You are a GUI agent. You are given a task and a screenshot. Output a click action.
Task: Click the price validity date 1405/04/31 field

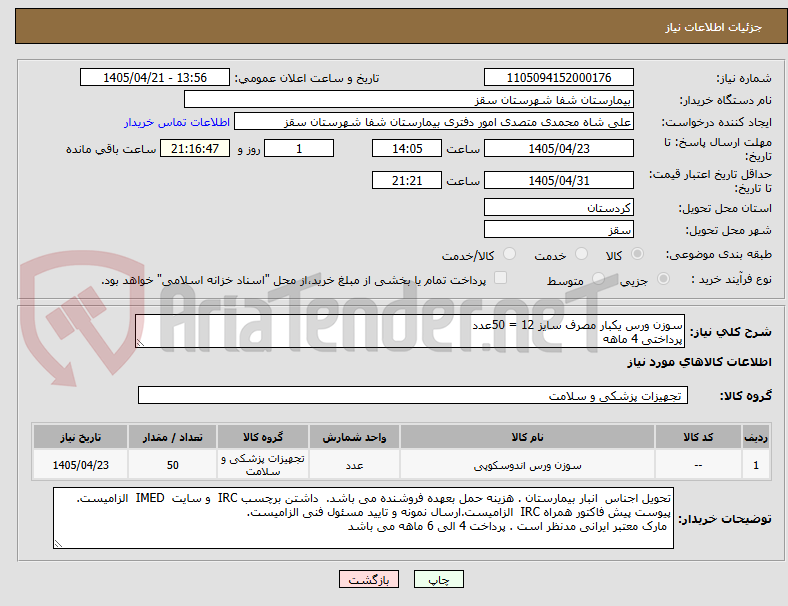559,180
